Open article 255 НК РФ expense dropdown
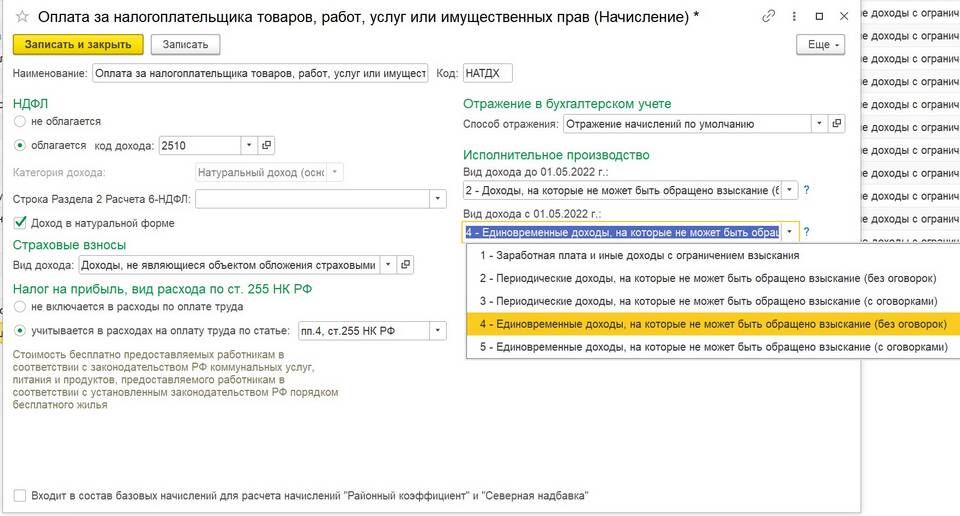960x516 pixels. pyautogui.click(x=437, y=331)
